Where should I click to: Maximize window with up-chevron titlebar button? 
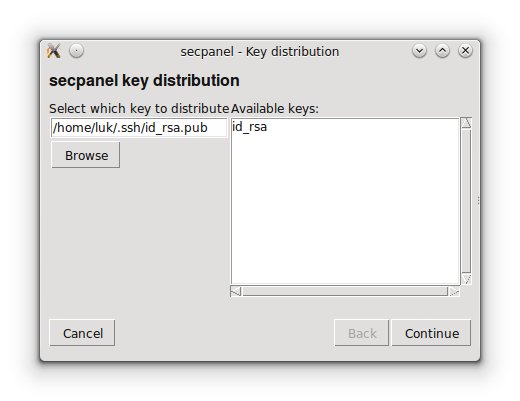pyautogui.click(x=442, y=51)
